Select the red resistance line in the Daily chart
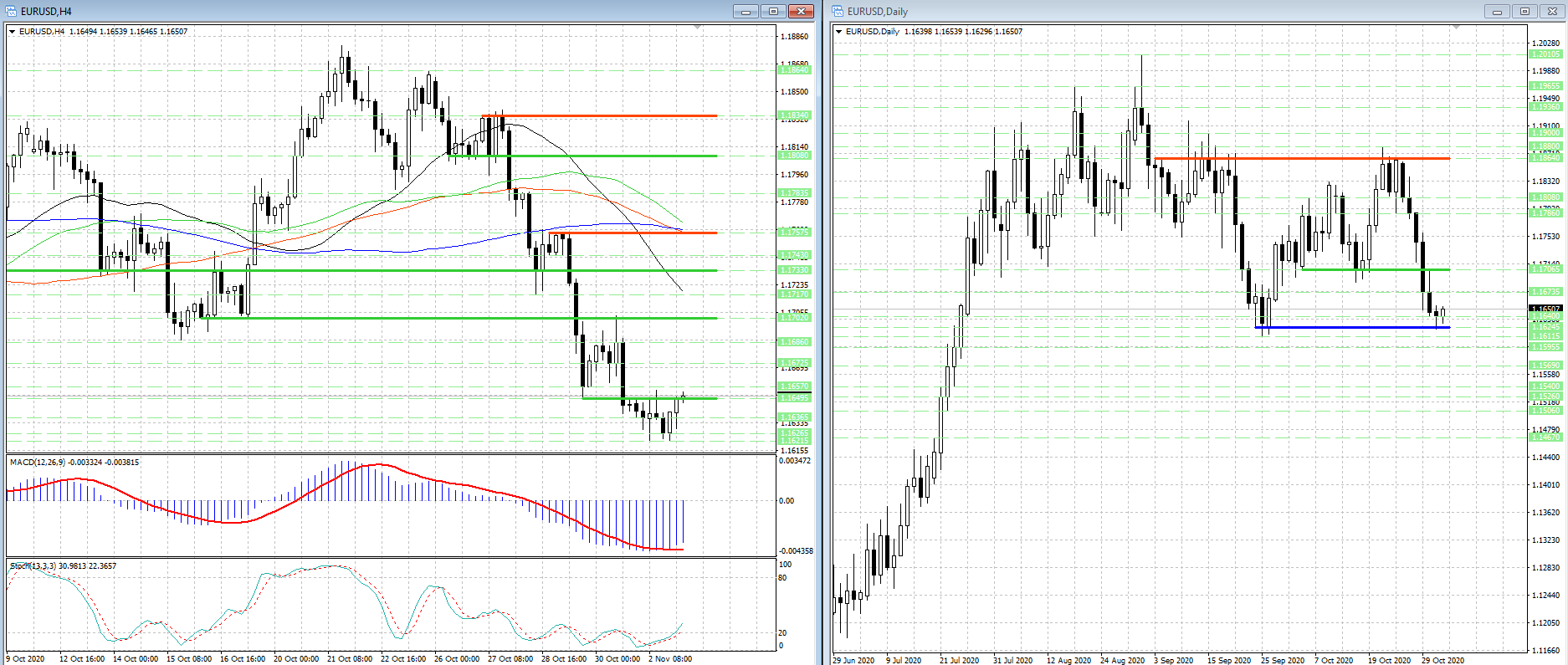1568x665 pixels. [x=1302, y=158]
